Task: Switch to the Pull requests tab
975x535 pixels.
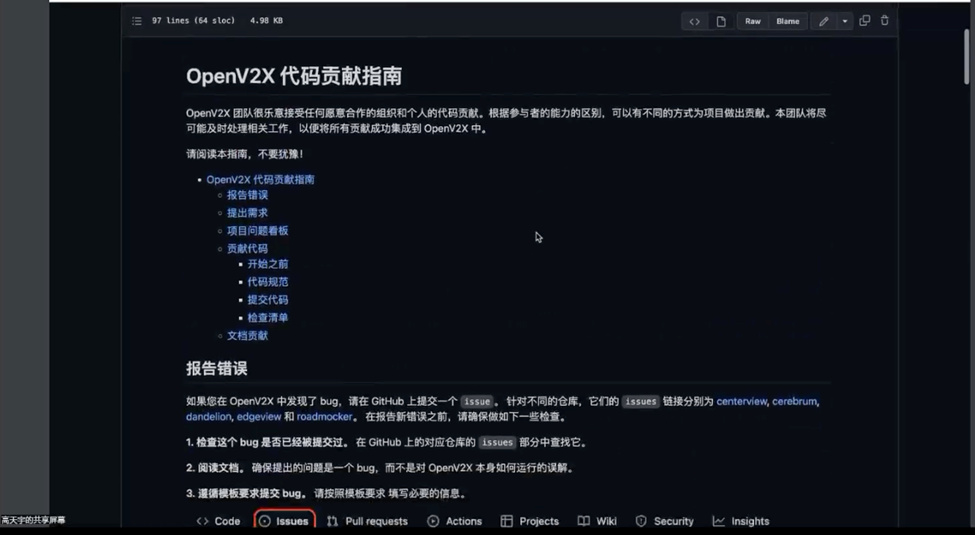Action: (x=367, y=521)
